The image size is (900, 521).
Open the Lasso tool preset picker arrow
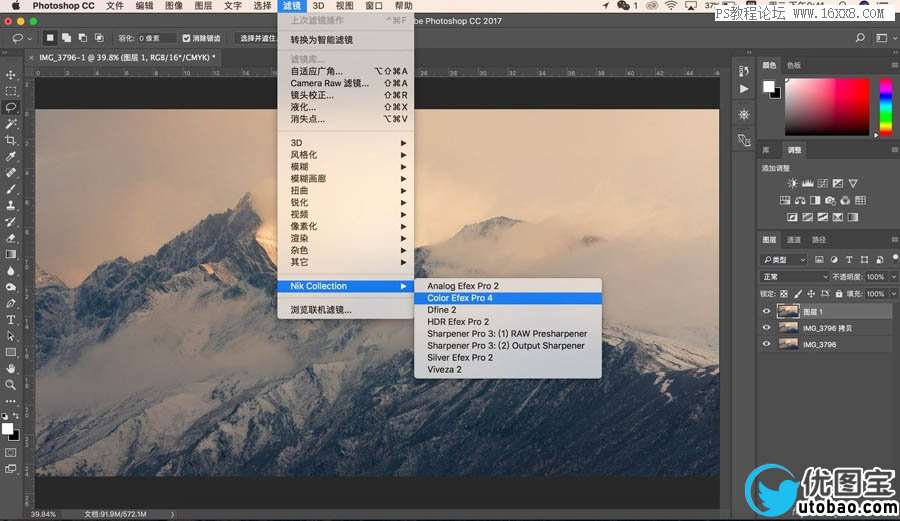coord(29,38)
